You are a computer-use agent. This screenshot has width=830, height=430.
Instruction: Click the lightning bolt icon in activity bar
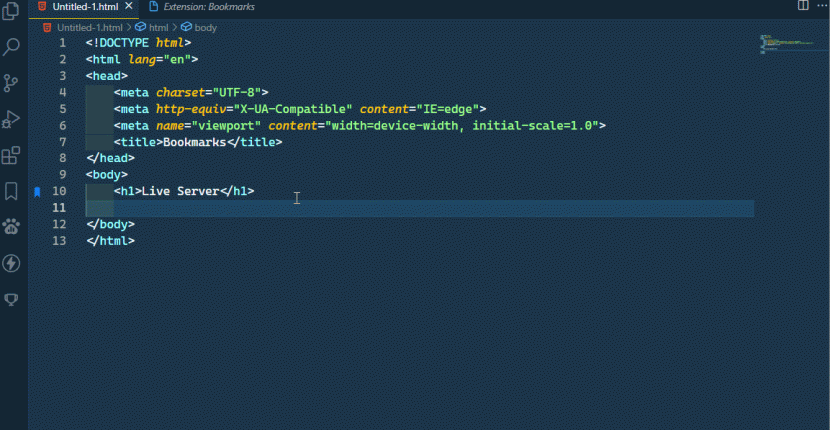(x=12, y=263)
